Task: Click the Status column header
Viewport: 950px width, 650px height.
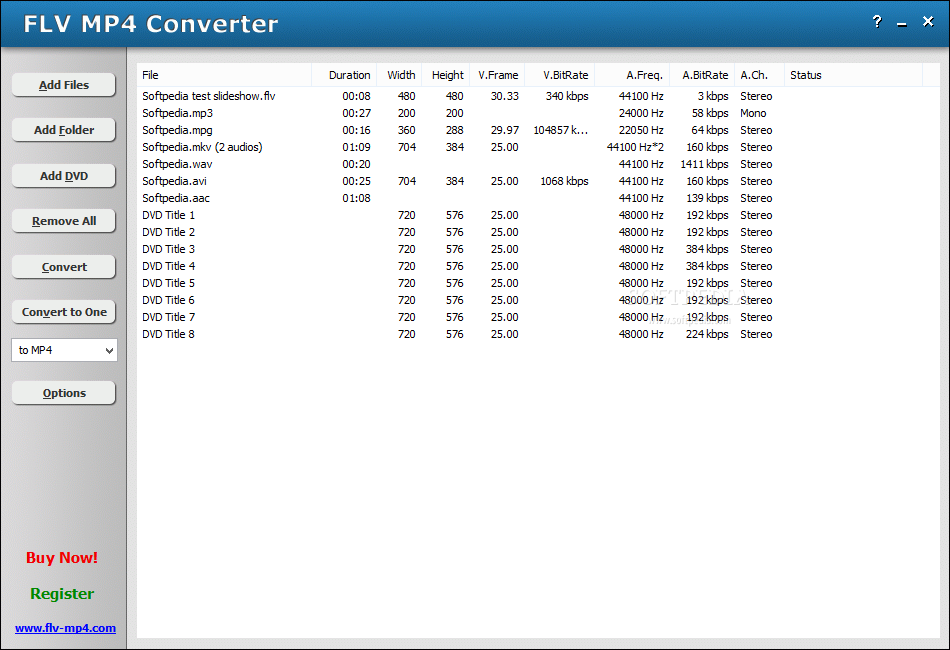Action: tap(853, 75)
